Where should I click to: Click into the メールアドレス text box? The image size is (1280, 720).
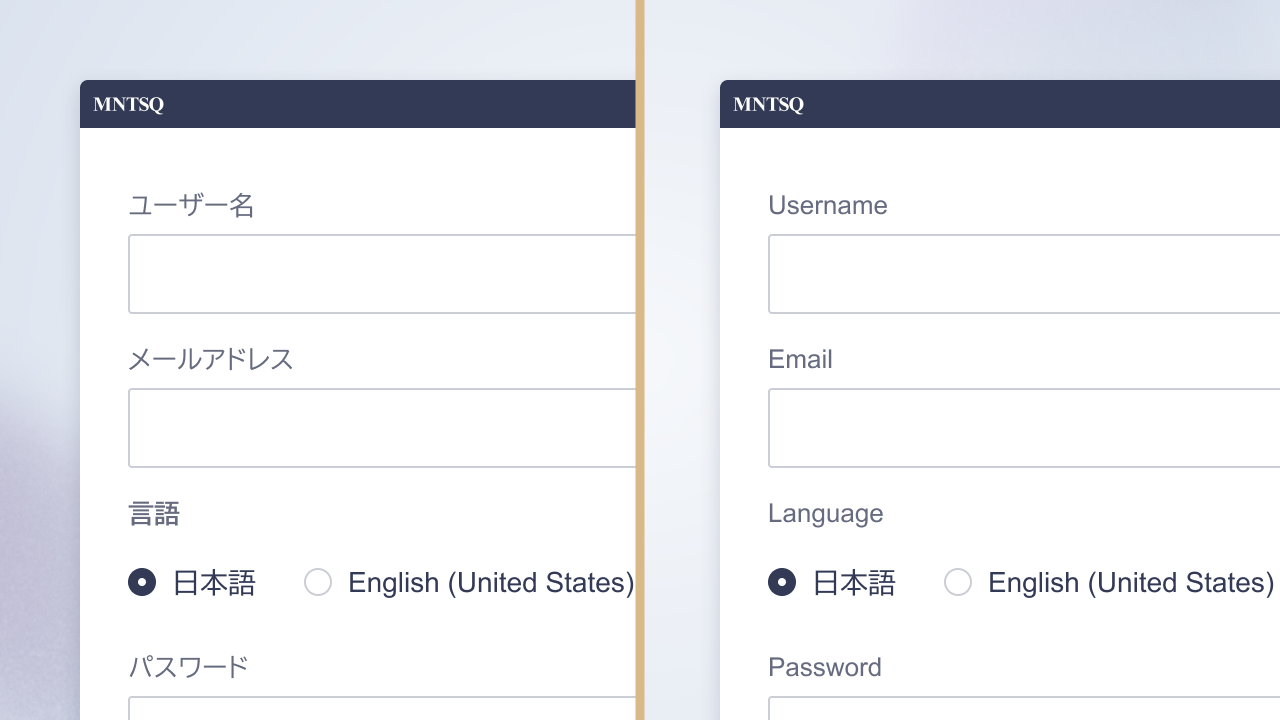point(382,428)
